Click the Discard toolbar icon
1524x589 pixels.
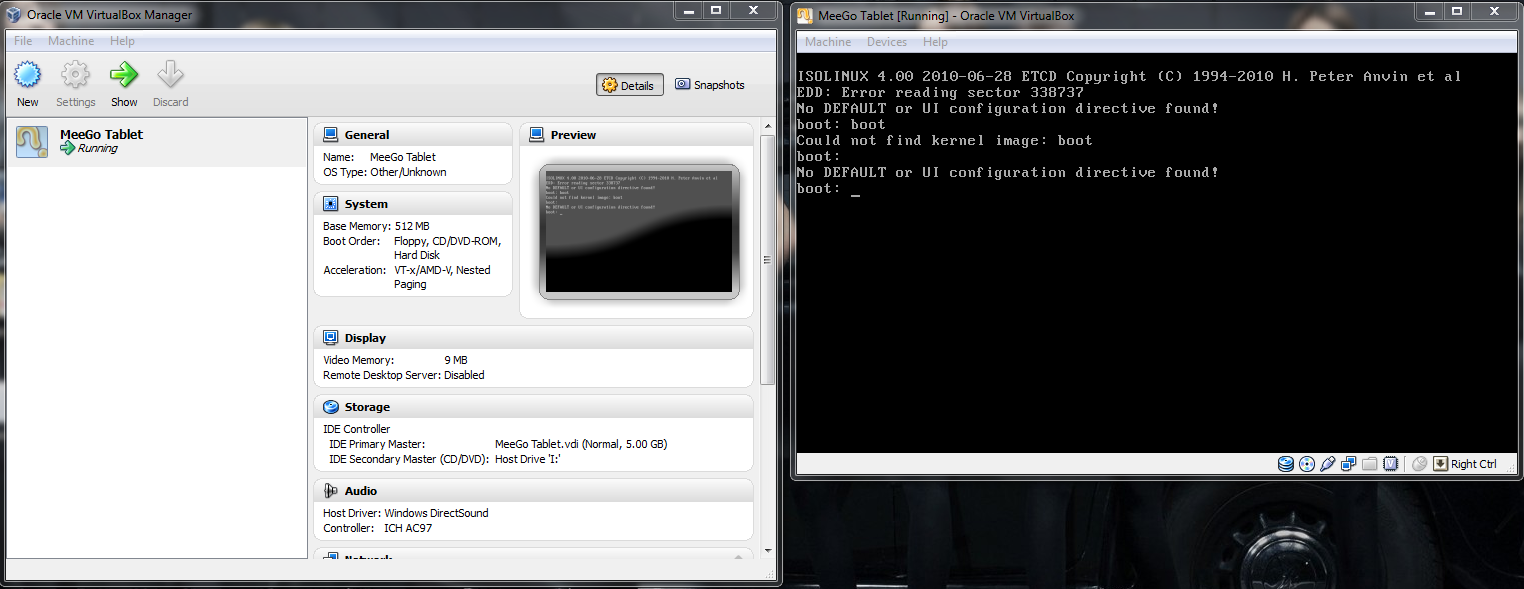pos(170,75)
